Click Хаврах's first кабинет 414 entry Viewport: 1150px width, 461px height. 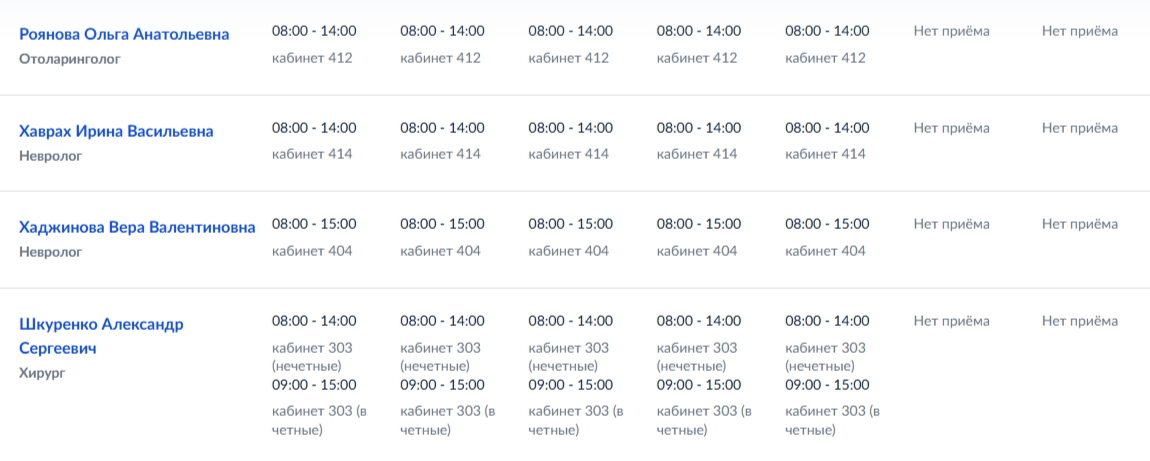pyautogui.click(x=312, y=154)
